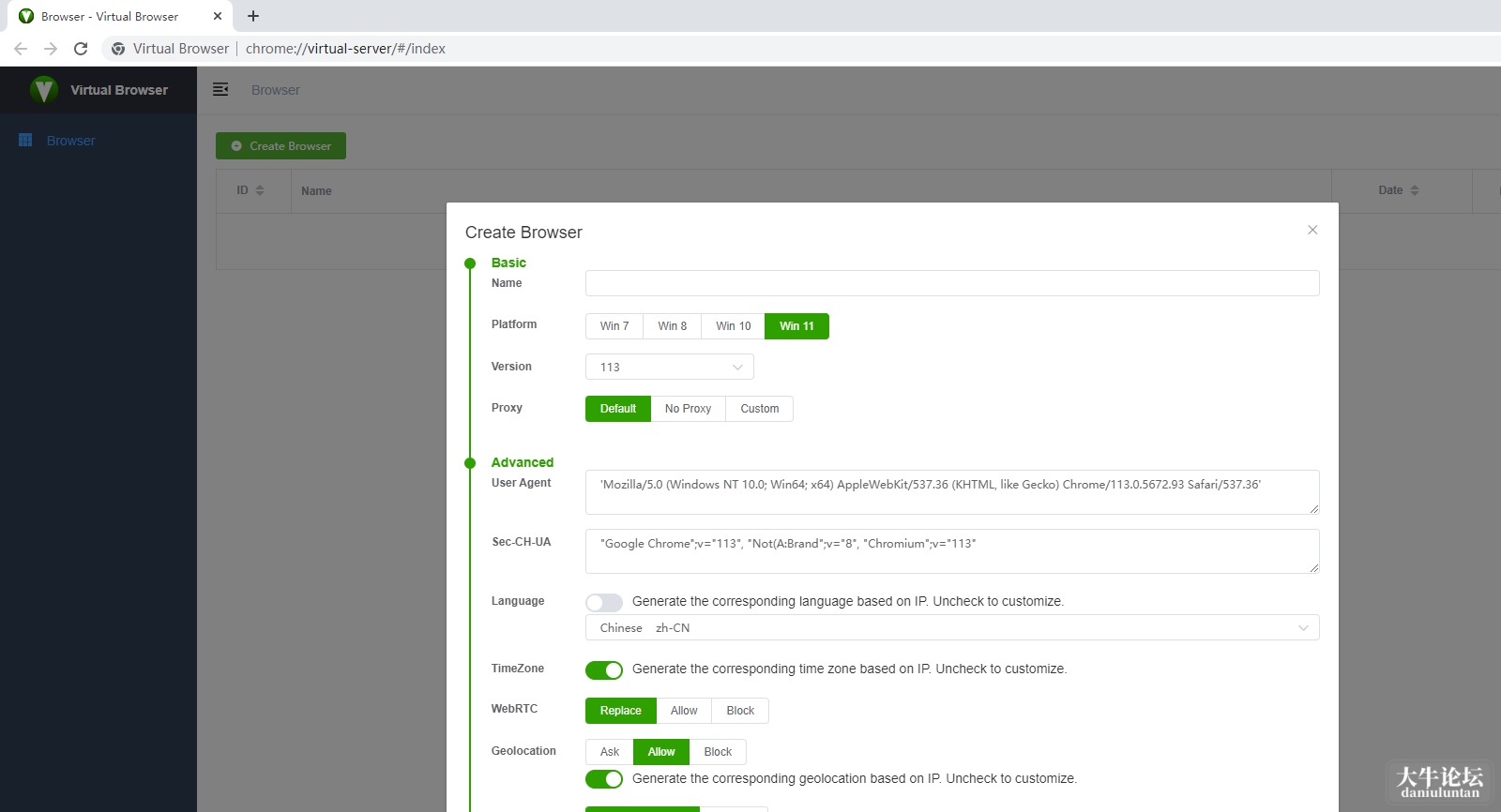Set Geolocation to Ask
Image resolution: width=1501 pixels, height=812 pixels.
(610, 752)
